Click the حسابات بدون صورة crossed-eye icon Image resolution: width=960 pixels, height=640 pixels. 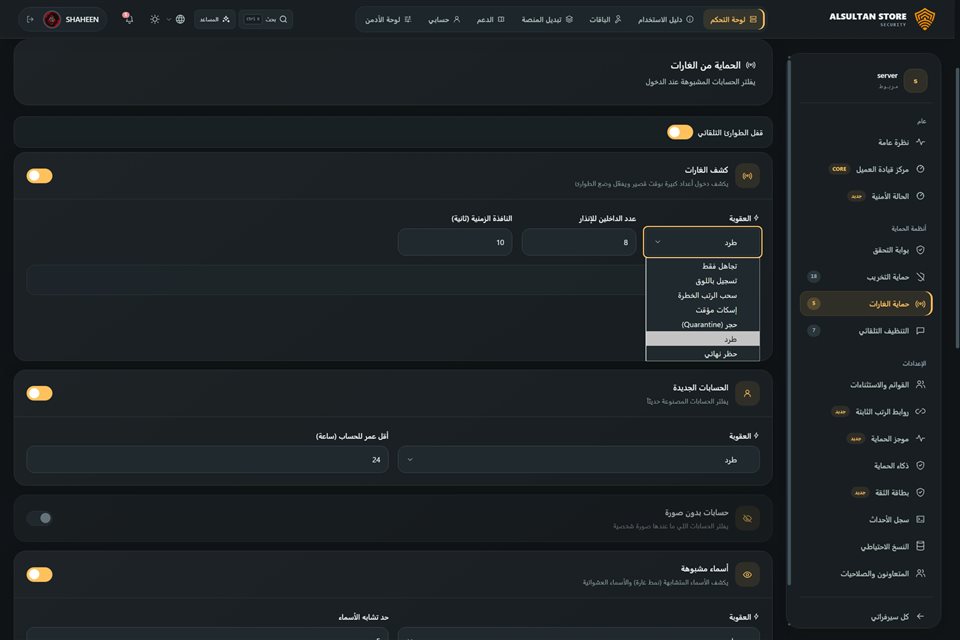coord(747,518)
